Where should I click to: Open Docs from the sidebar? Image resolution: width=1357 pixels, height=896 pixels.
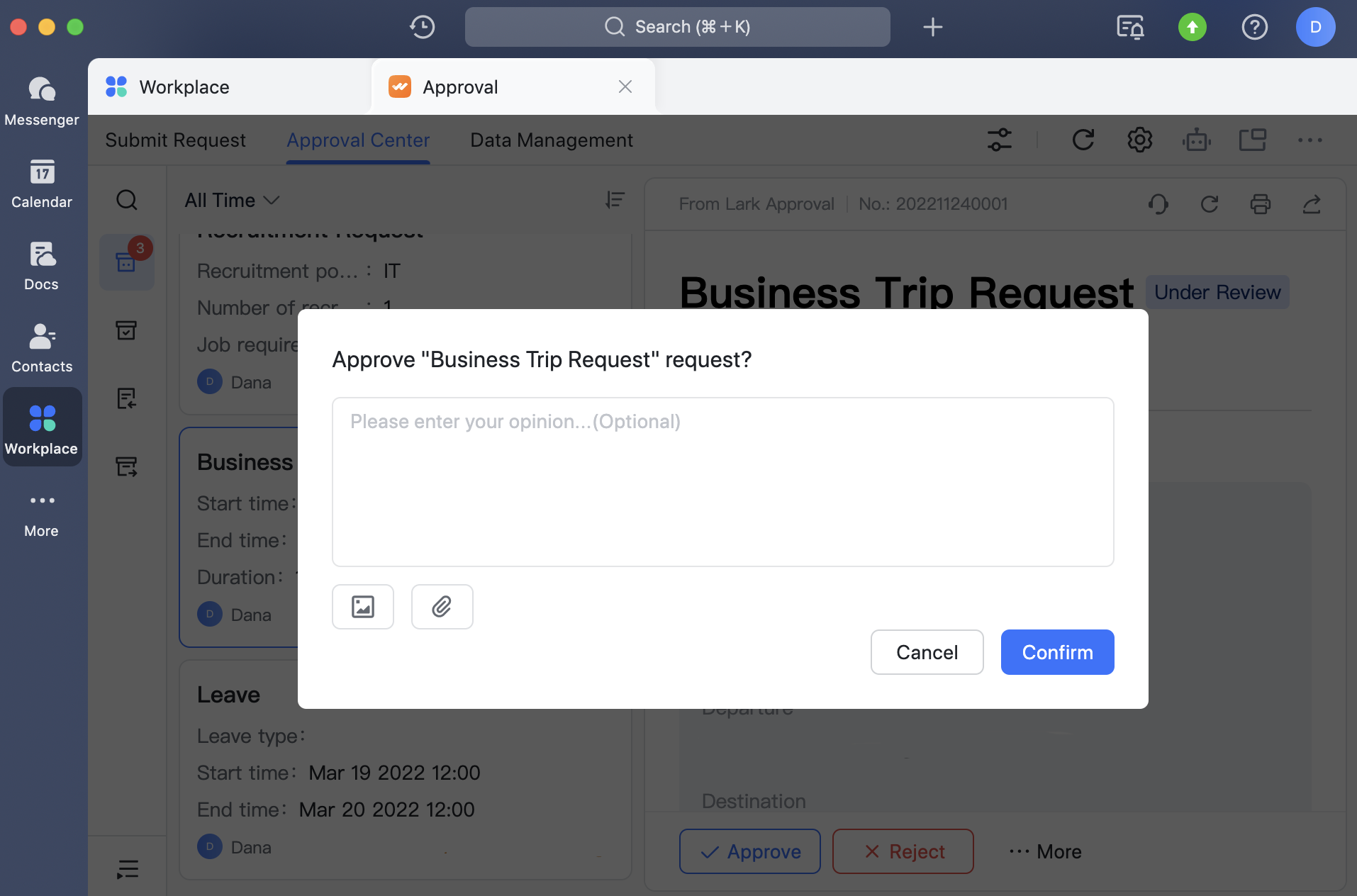pyautogui.click(x=42, y=265)
